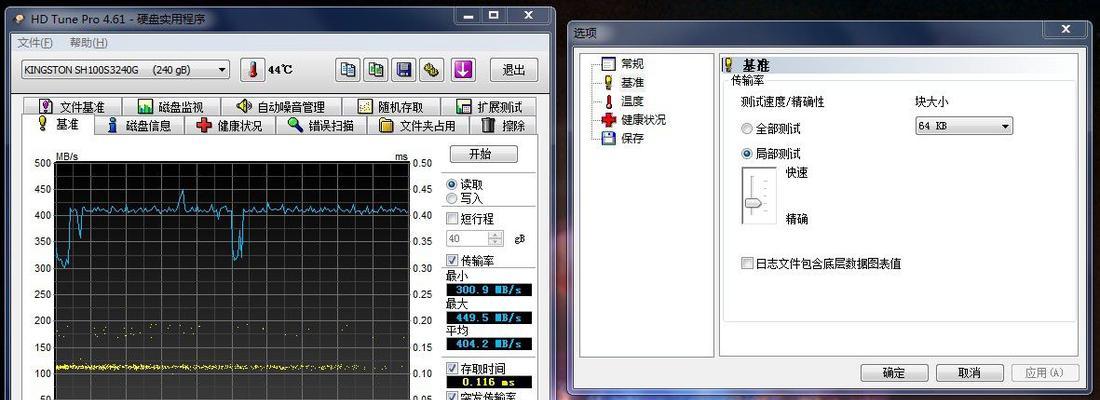Open the 文件基准 tab
The width and height of the screenshot is (1100, 400).
pyautogui.click(x=72, y=107)
